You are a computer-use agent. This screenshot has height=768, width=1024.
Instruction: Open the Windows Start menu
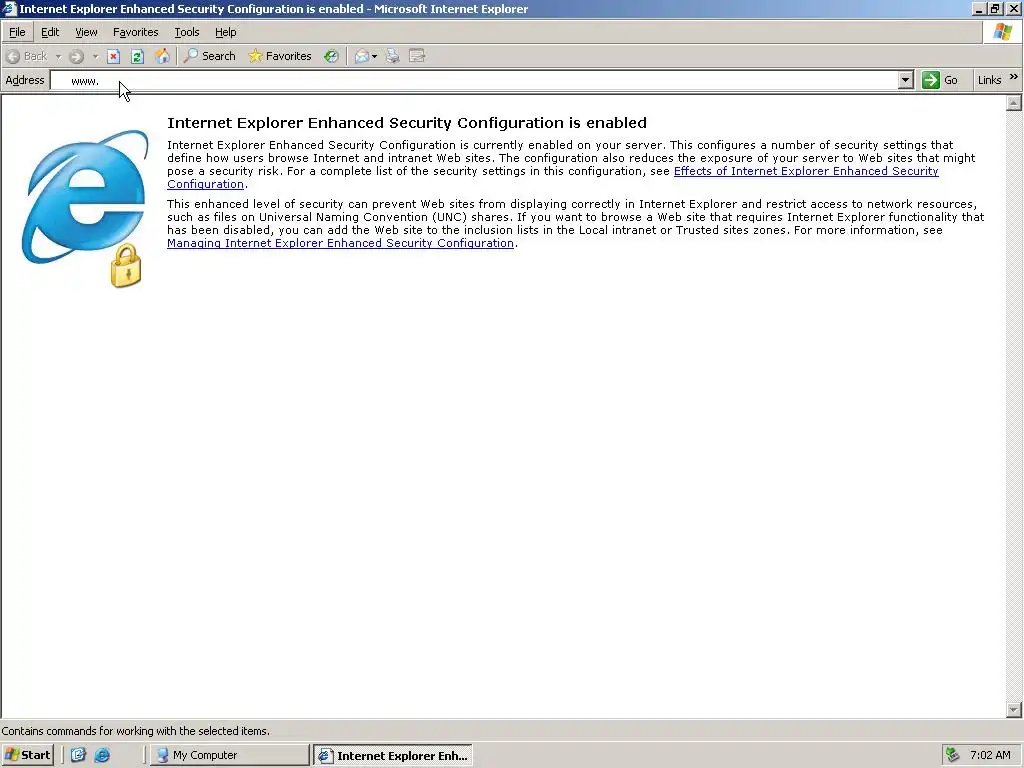coord(27,755)
